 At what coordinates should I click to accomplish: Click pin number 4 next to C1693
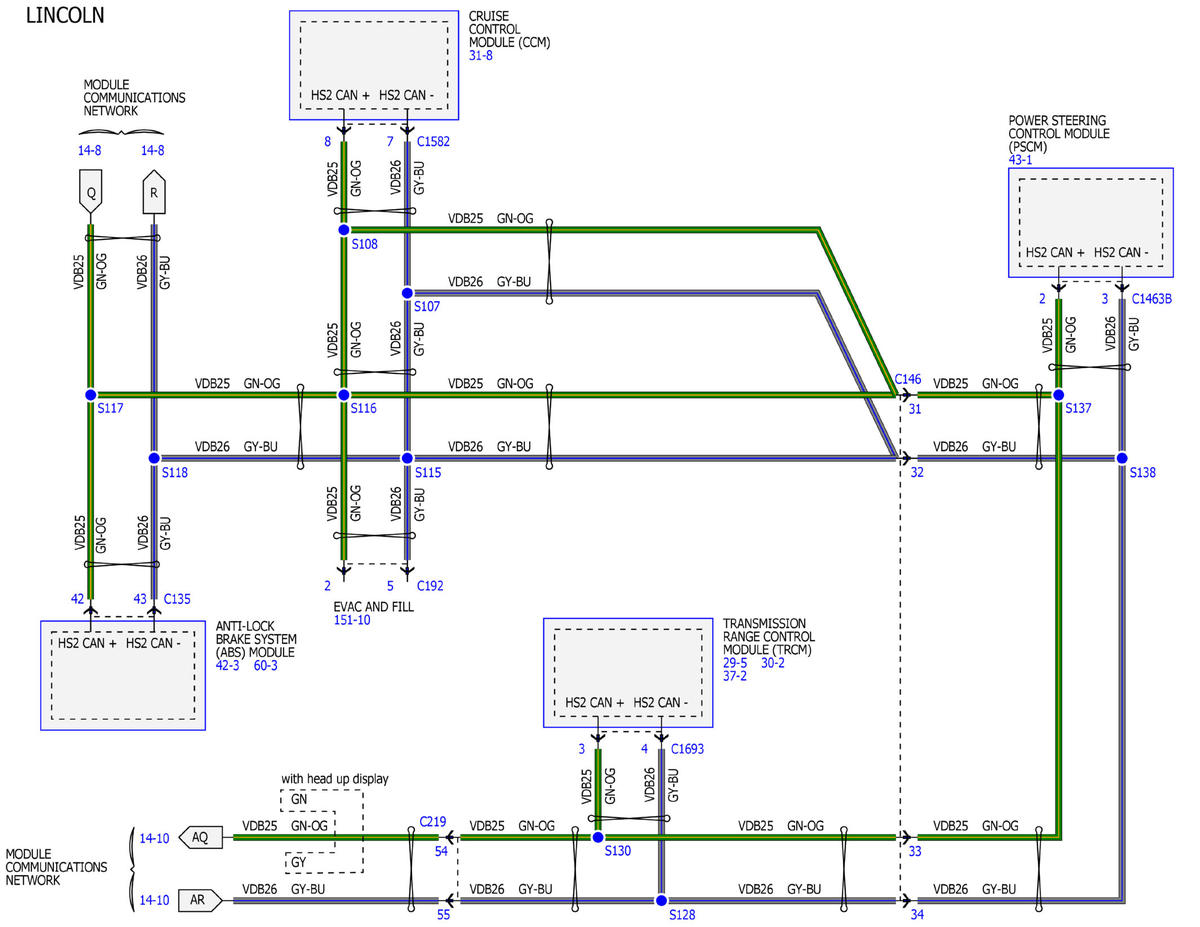pos(645,748)
